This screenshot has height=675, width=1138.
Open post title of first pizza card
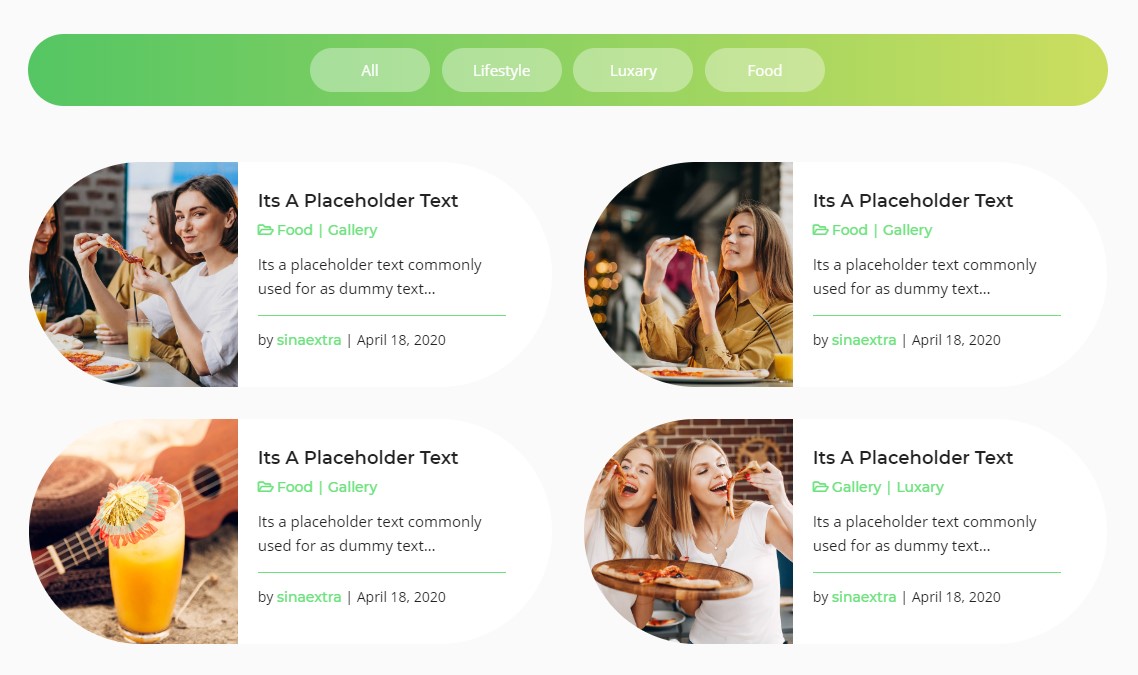(x=358, y=200)
